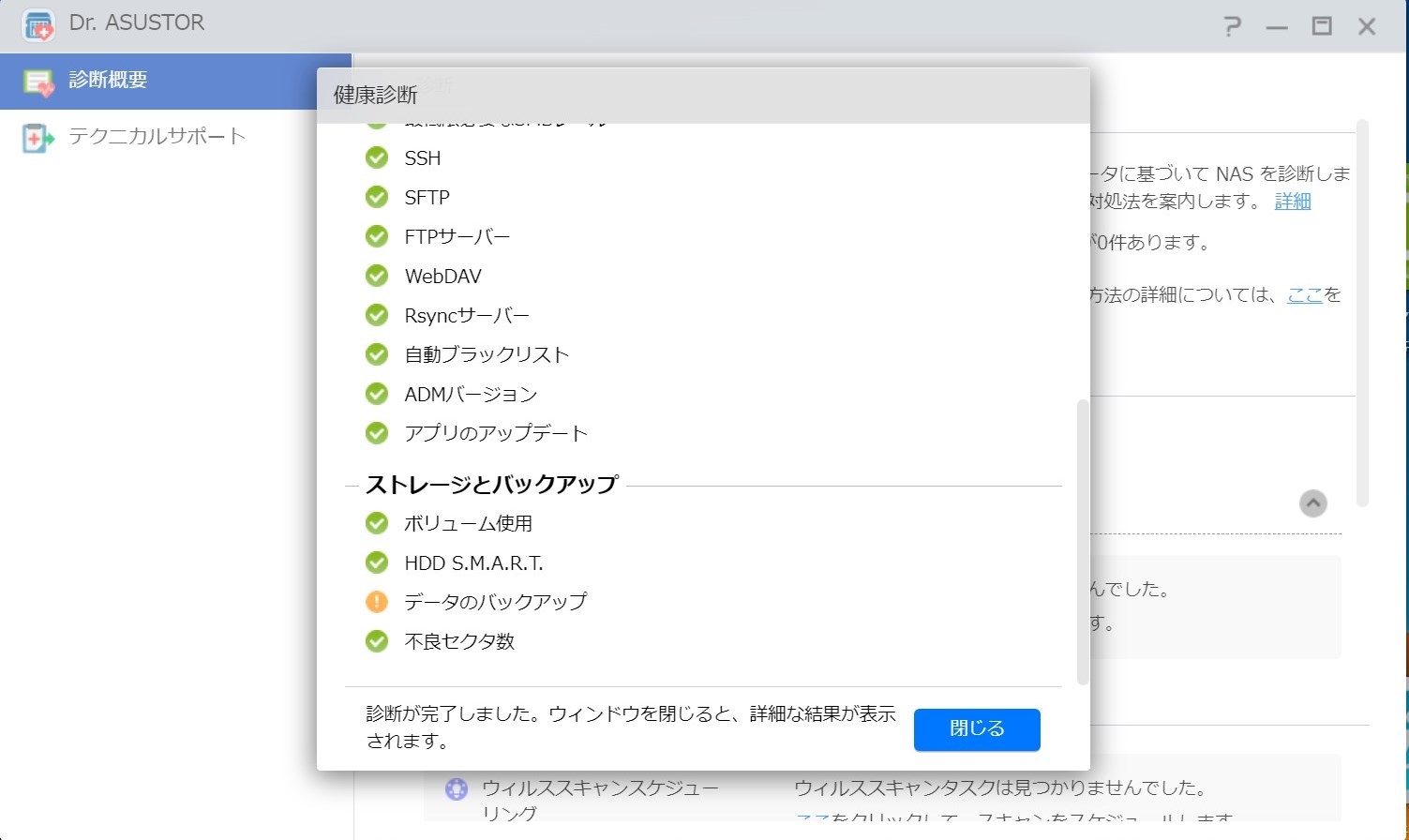Select the 診断概要 tab in the sidebar
This screenshot has height=840, width=1409.
(x=108, y=81)
